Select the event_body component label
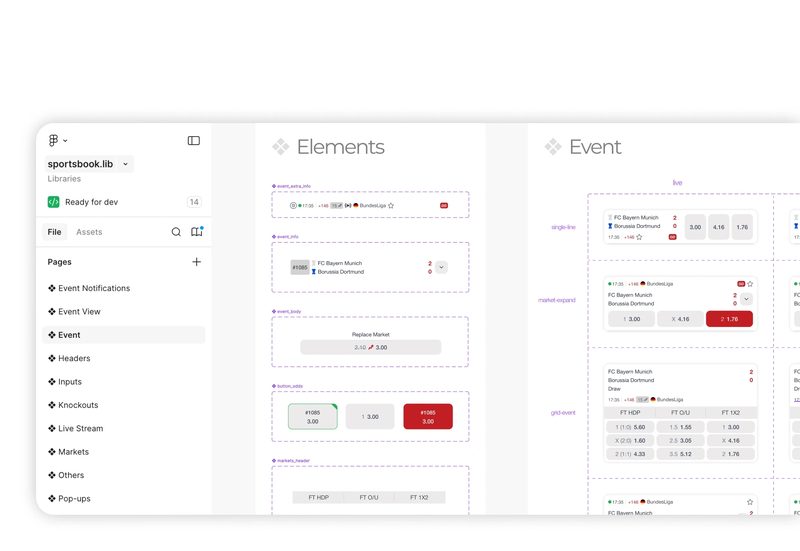800x551 pixels. coord(286,311)
